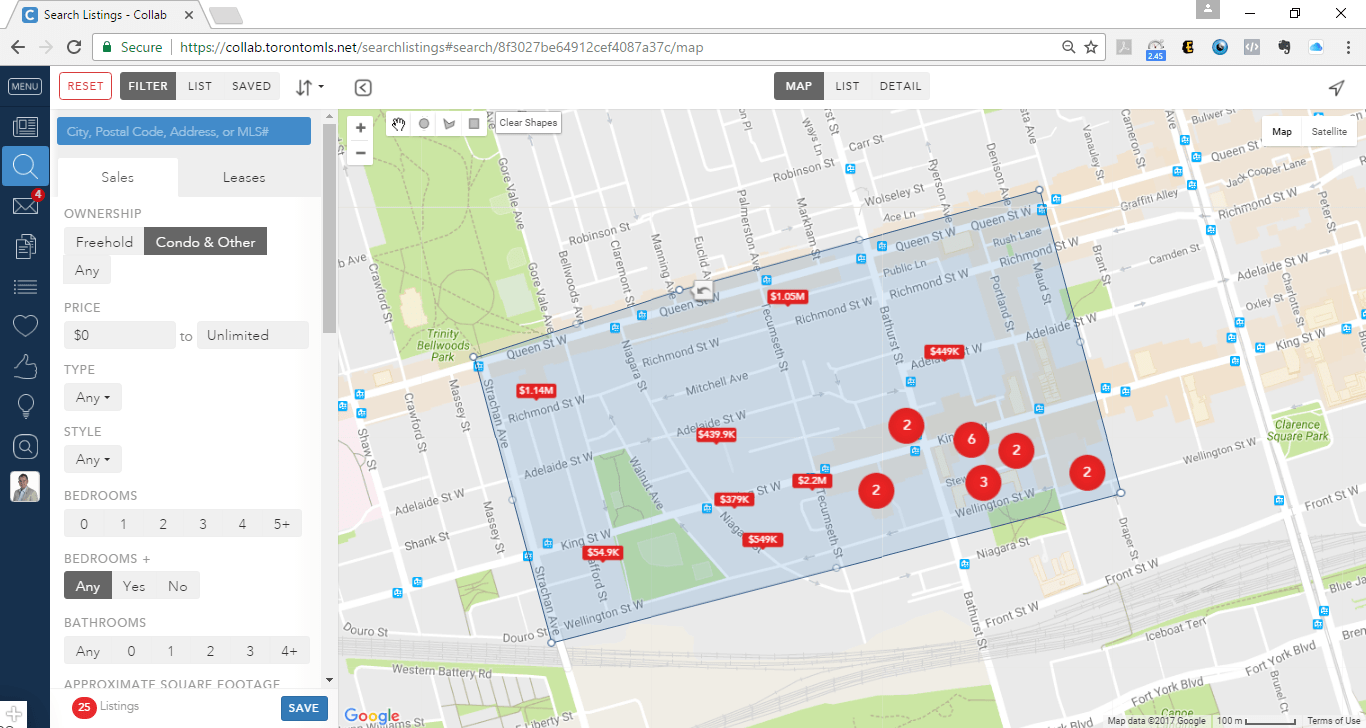Select the circle draw tool on map
Viewport: 1366px width, 728px height.
424,123
